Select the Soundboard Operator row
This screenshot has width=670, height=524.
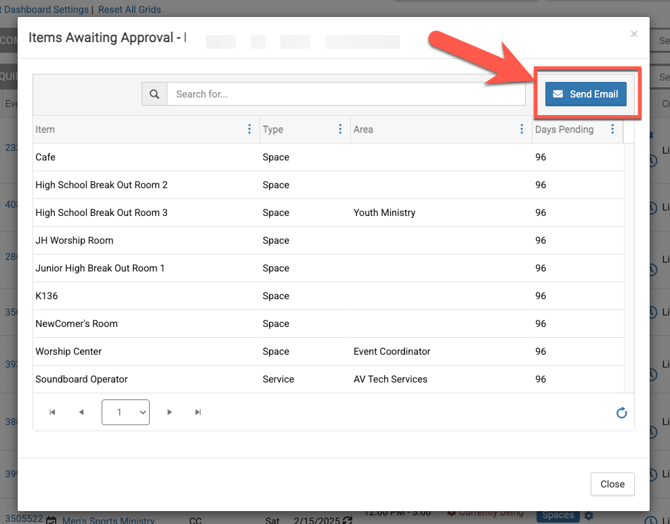click(81, 379)
